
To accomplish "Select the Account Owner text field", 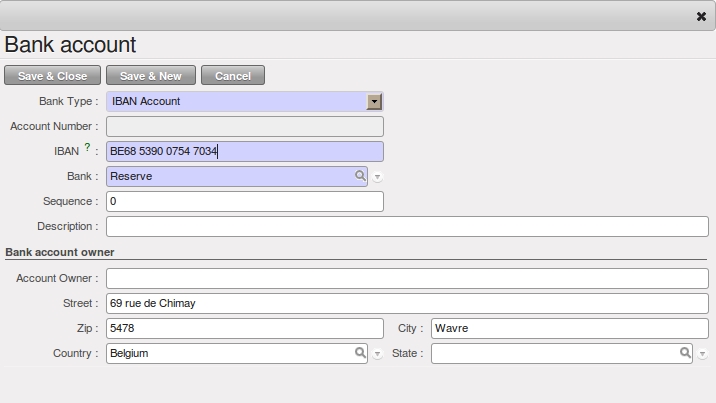I will click(x=406, y=278).
